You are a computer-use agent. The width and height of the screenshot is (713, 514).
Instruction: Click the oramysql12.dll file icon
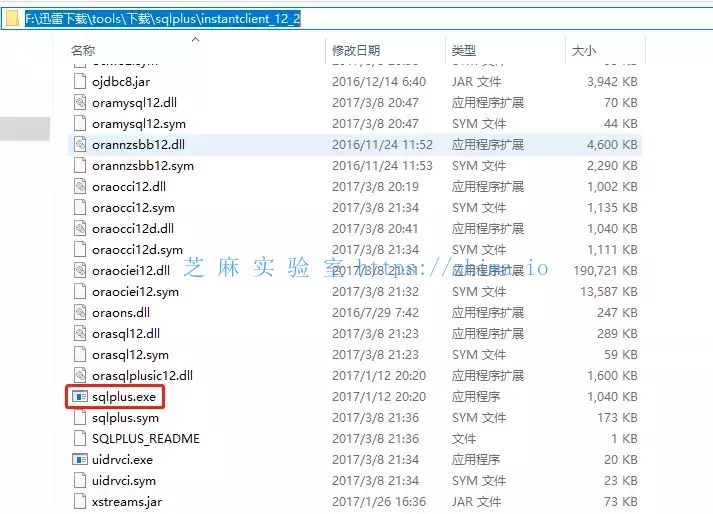pos(81,103)
